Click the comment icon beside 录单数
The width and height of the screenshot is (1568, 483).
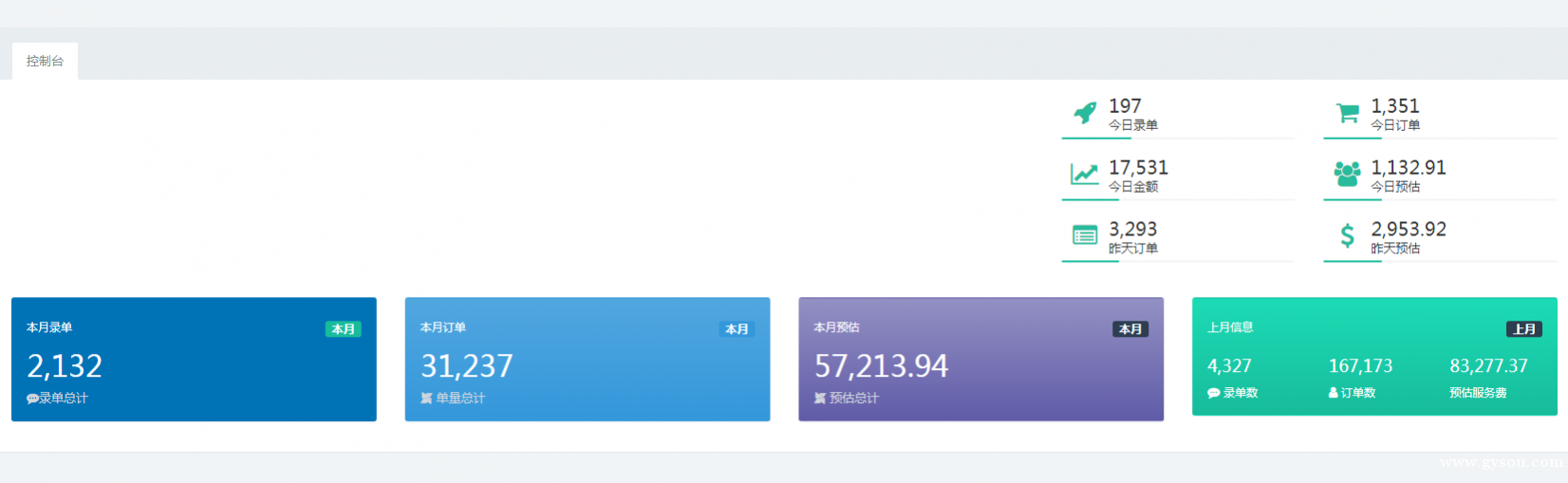click(1213, 393)
